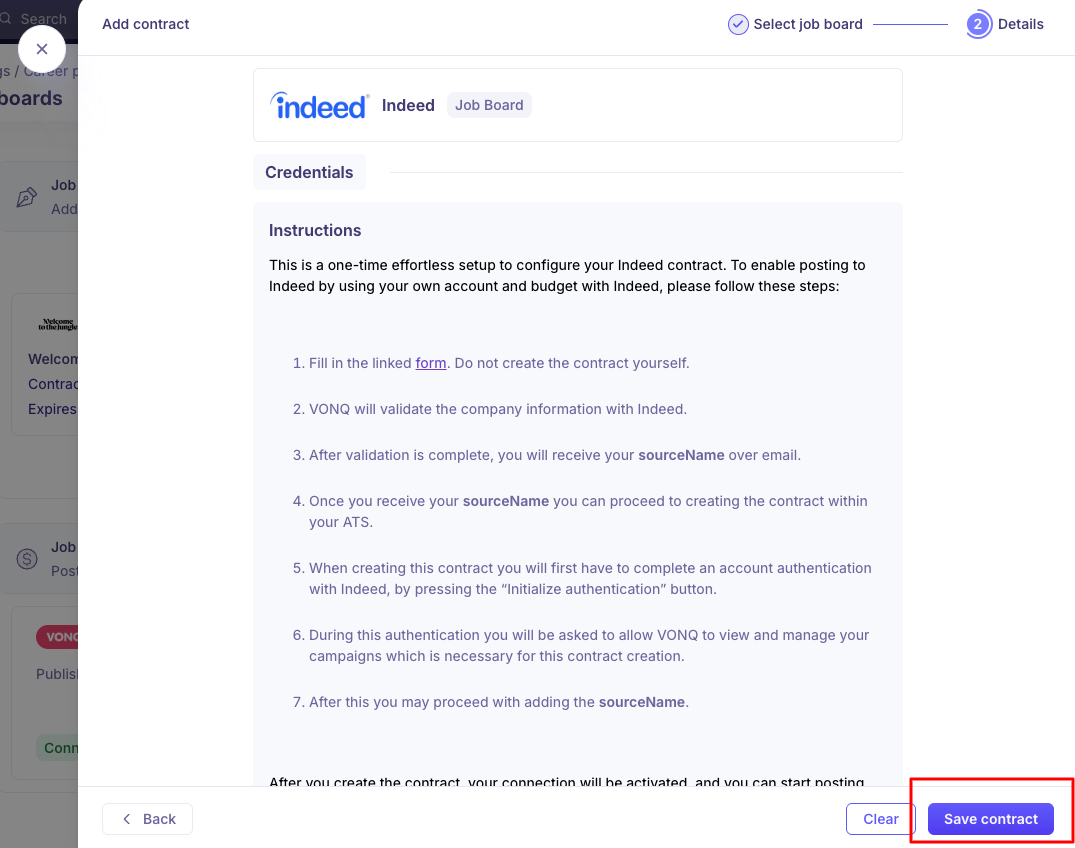This screenshot has height=848, width=1075.
Task: Close the Add contract panel
Action: (x=41, y=49)
